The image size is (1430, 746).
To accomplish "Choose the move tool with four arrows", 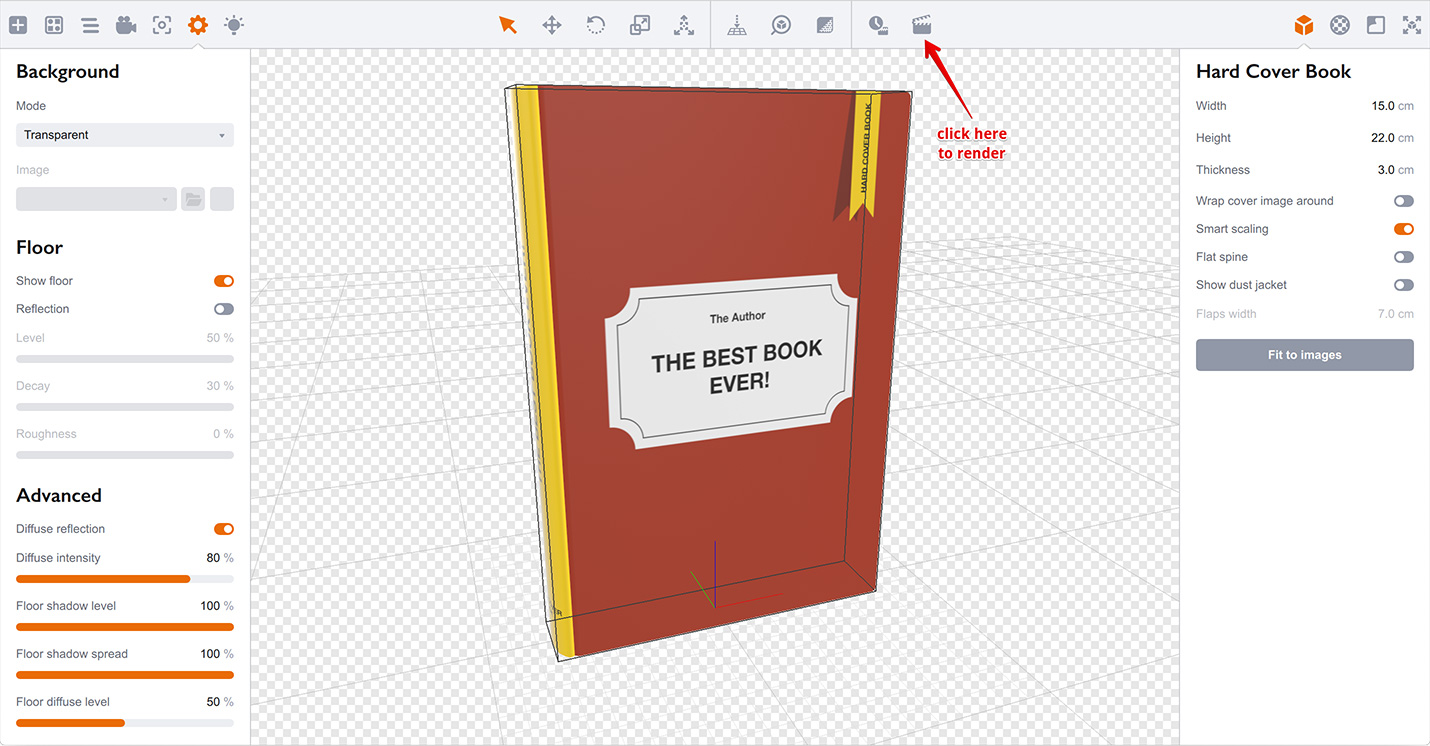I will (x=552, y=25).
